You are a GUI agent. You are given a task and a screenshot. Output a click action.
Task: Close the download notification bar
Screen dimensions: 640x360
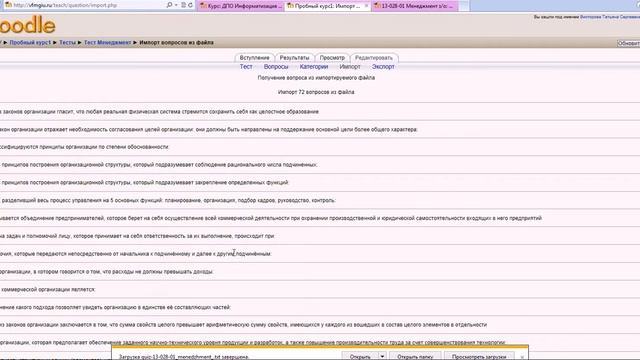click(x=522, y=357)
